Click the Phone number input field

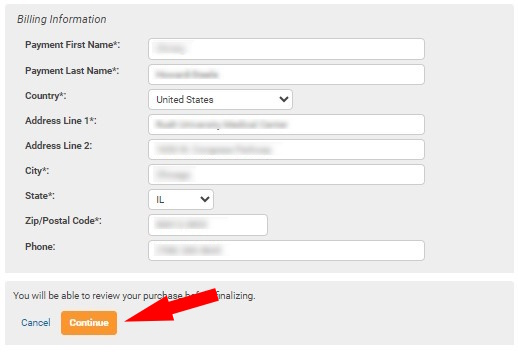[x=286, y=250]
